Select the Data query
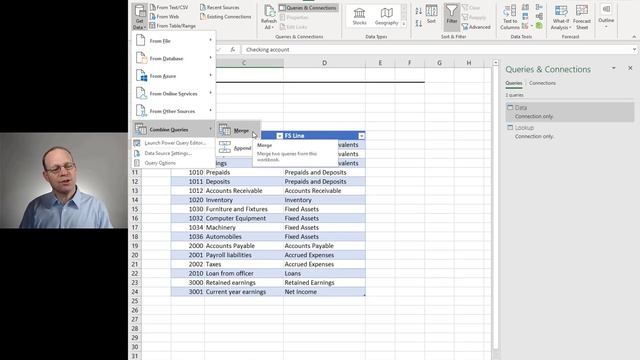Image resolution: width=640 pixels, height=360 pixels. (x=570, y=112)
